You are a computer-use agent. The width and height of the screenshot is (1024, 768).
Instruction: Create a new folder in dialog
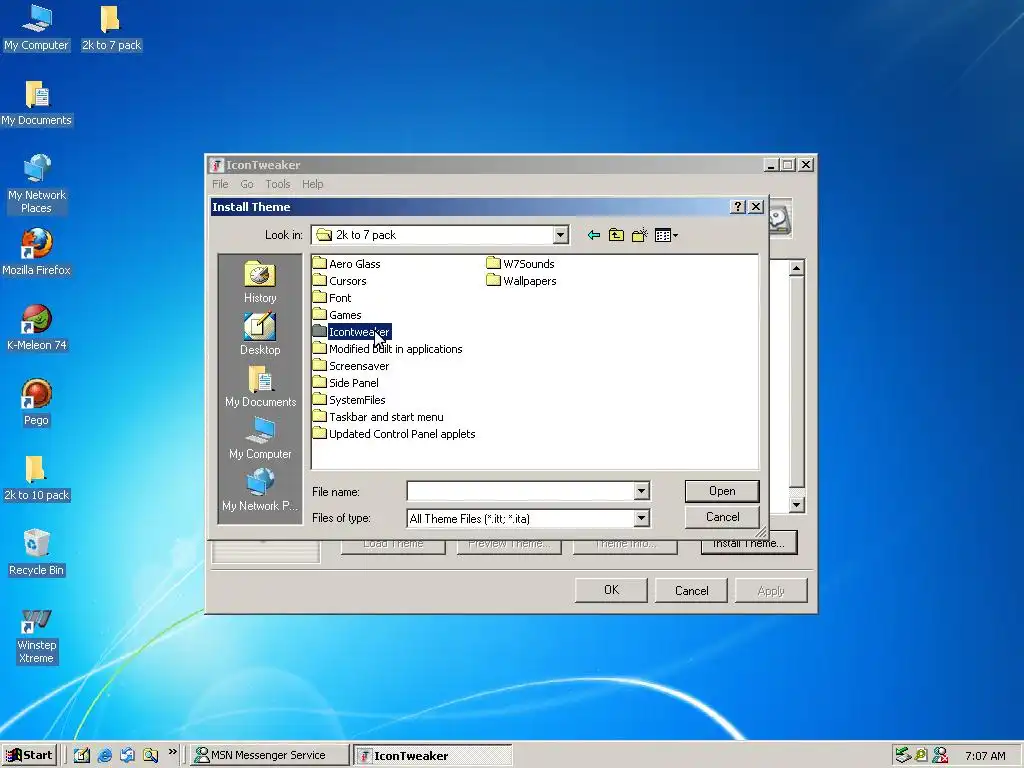pos(639,235)
